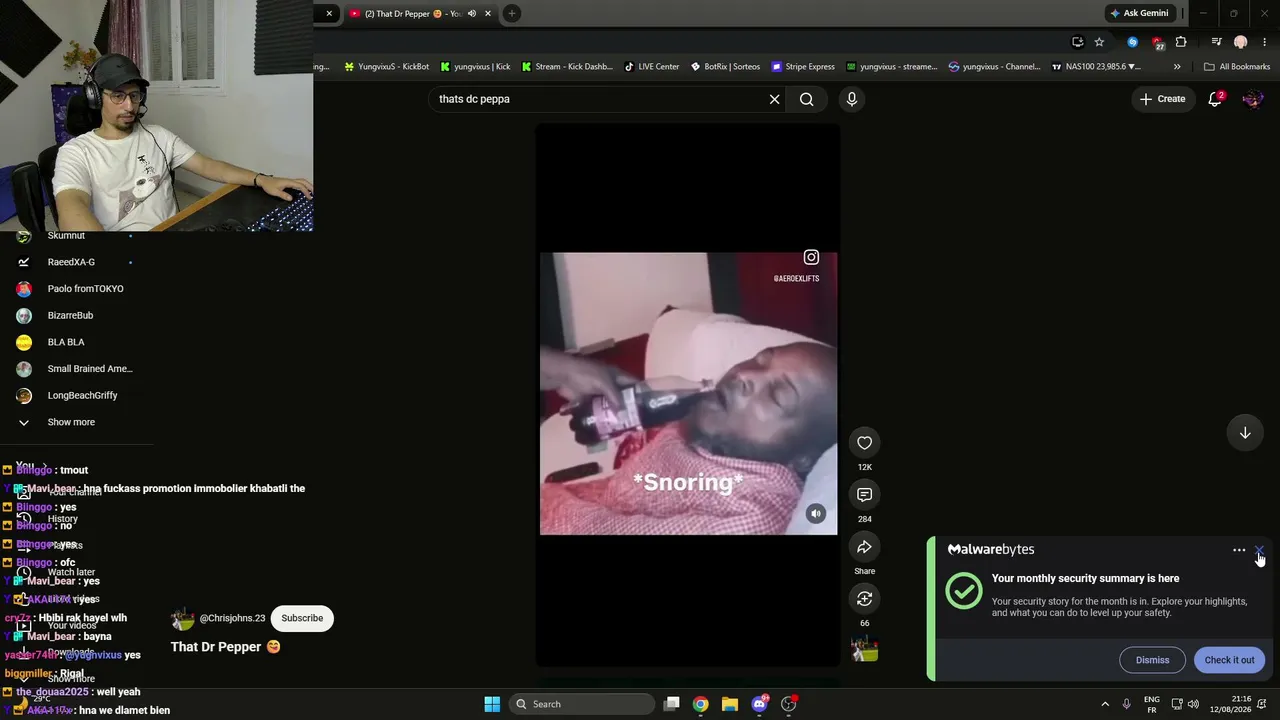Viewport: 1280px width, 720px height.
Task: Open the Short's comments
Action: coord(865,495)
